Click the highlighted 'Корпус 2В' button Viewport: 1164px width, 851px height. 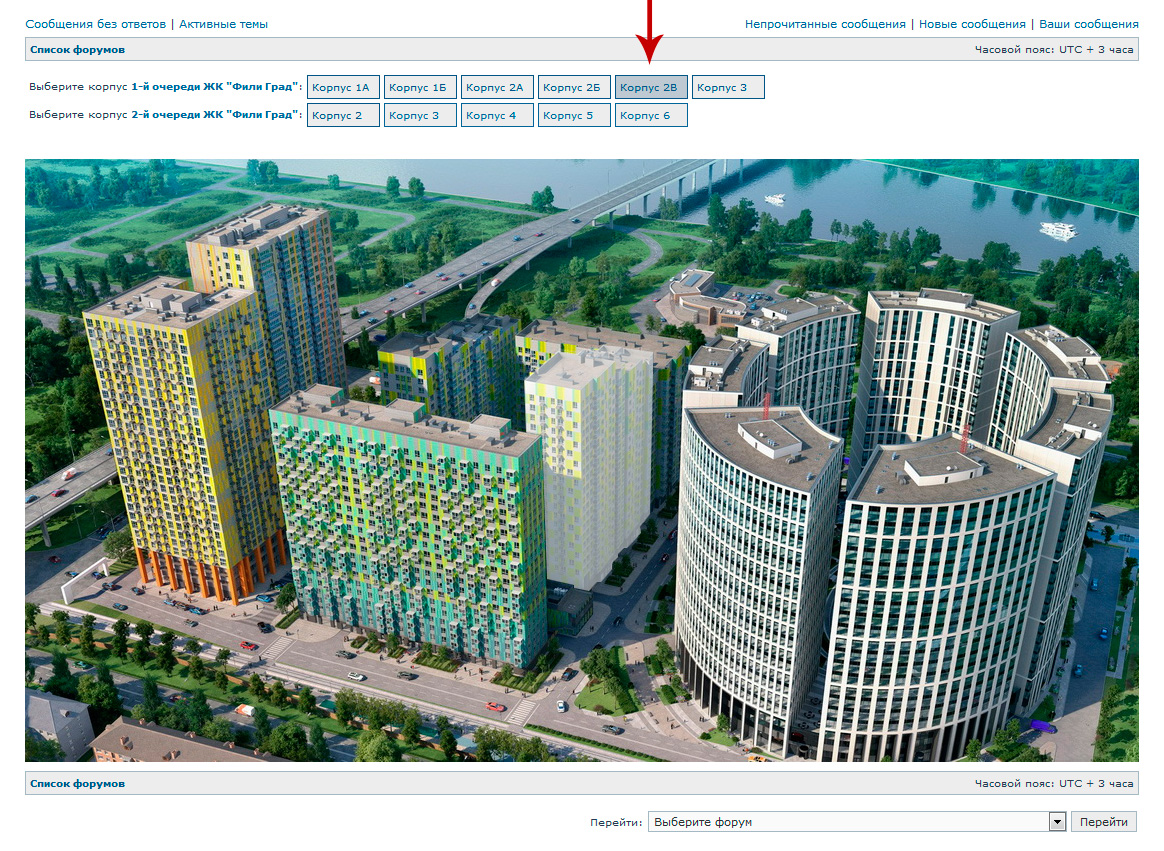pos(651,88)
